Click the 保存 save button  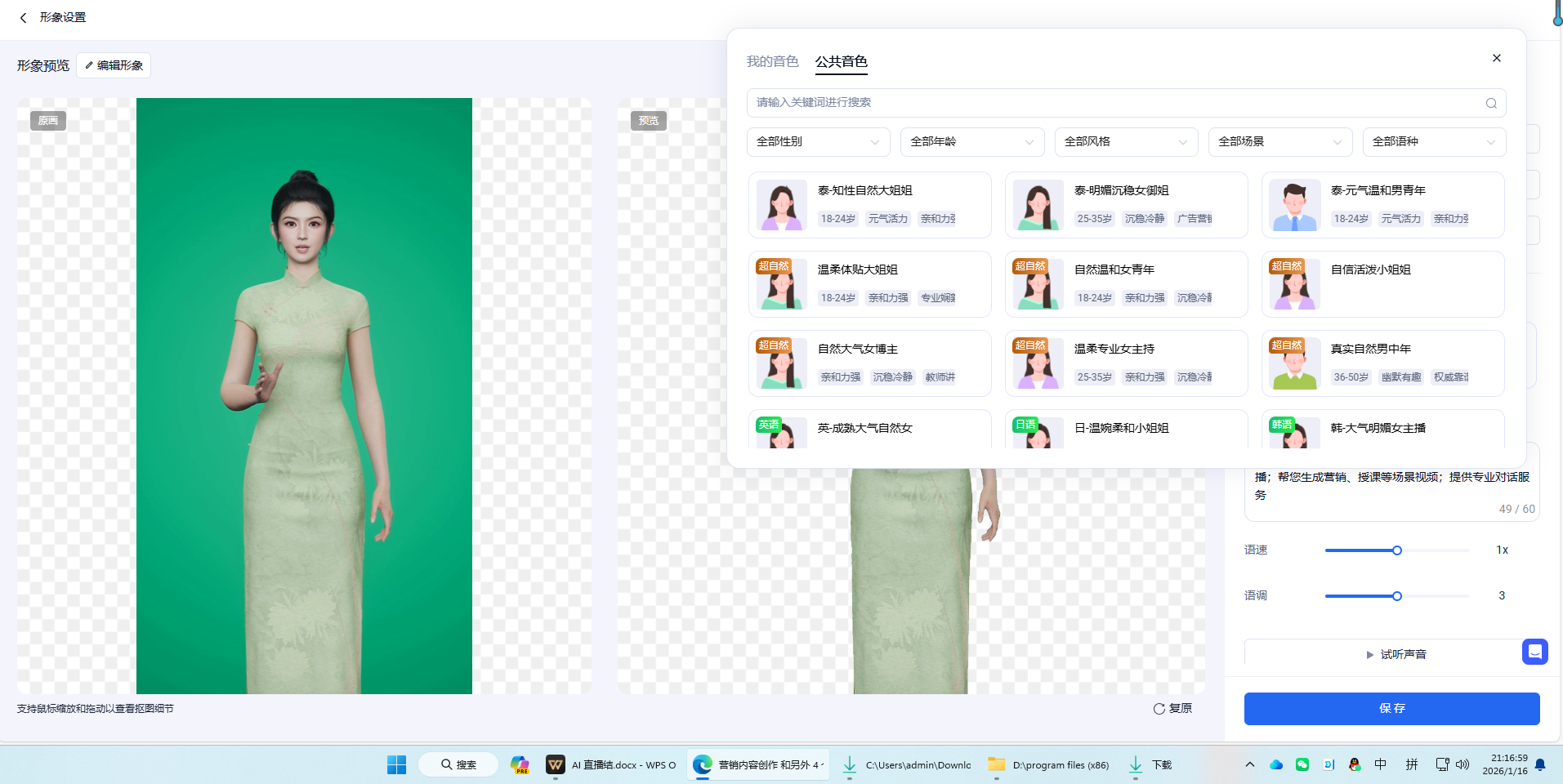1391,708
